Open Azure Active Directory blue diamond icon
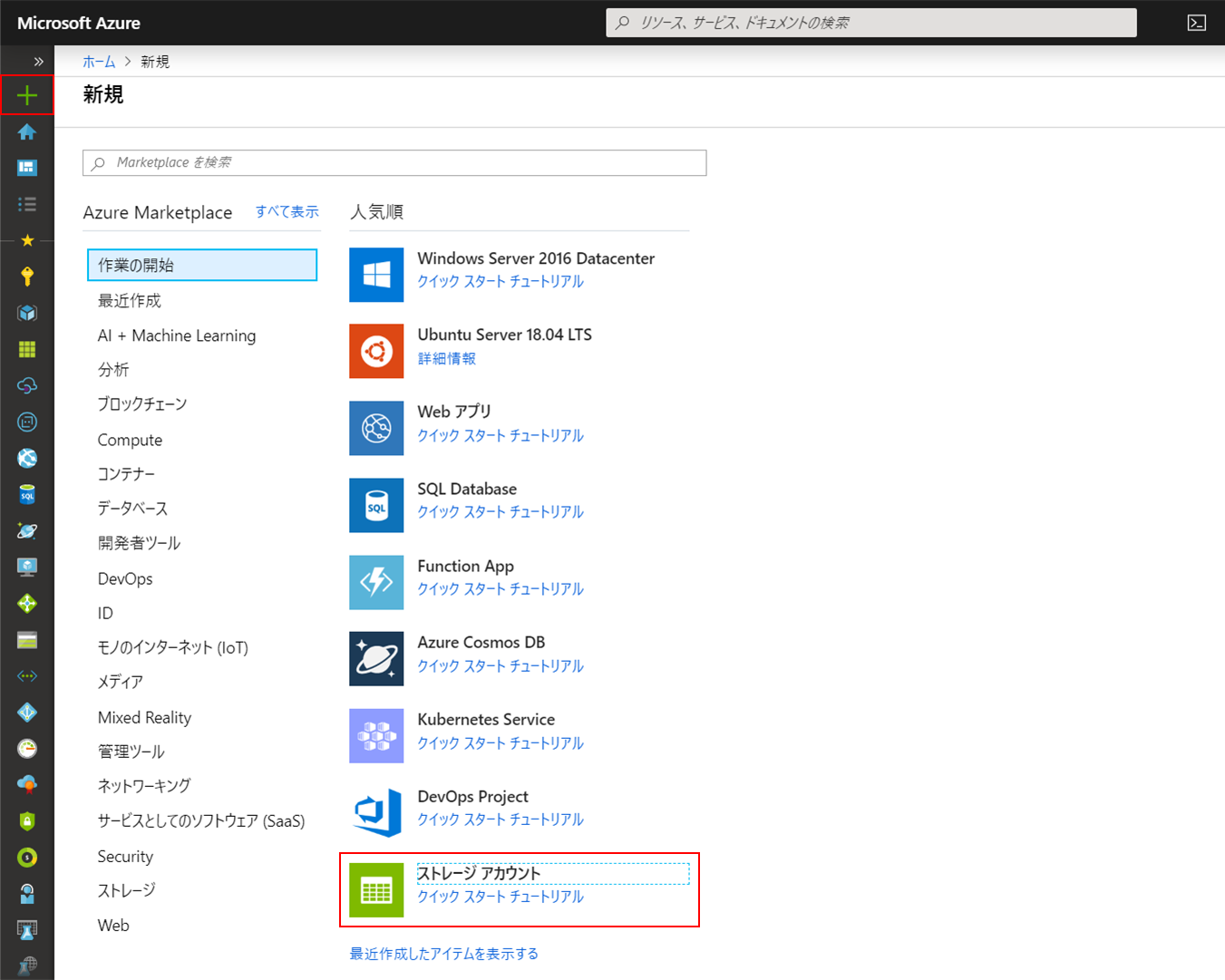This screenshot has height=980, width=1225. [x=27, y=713]
